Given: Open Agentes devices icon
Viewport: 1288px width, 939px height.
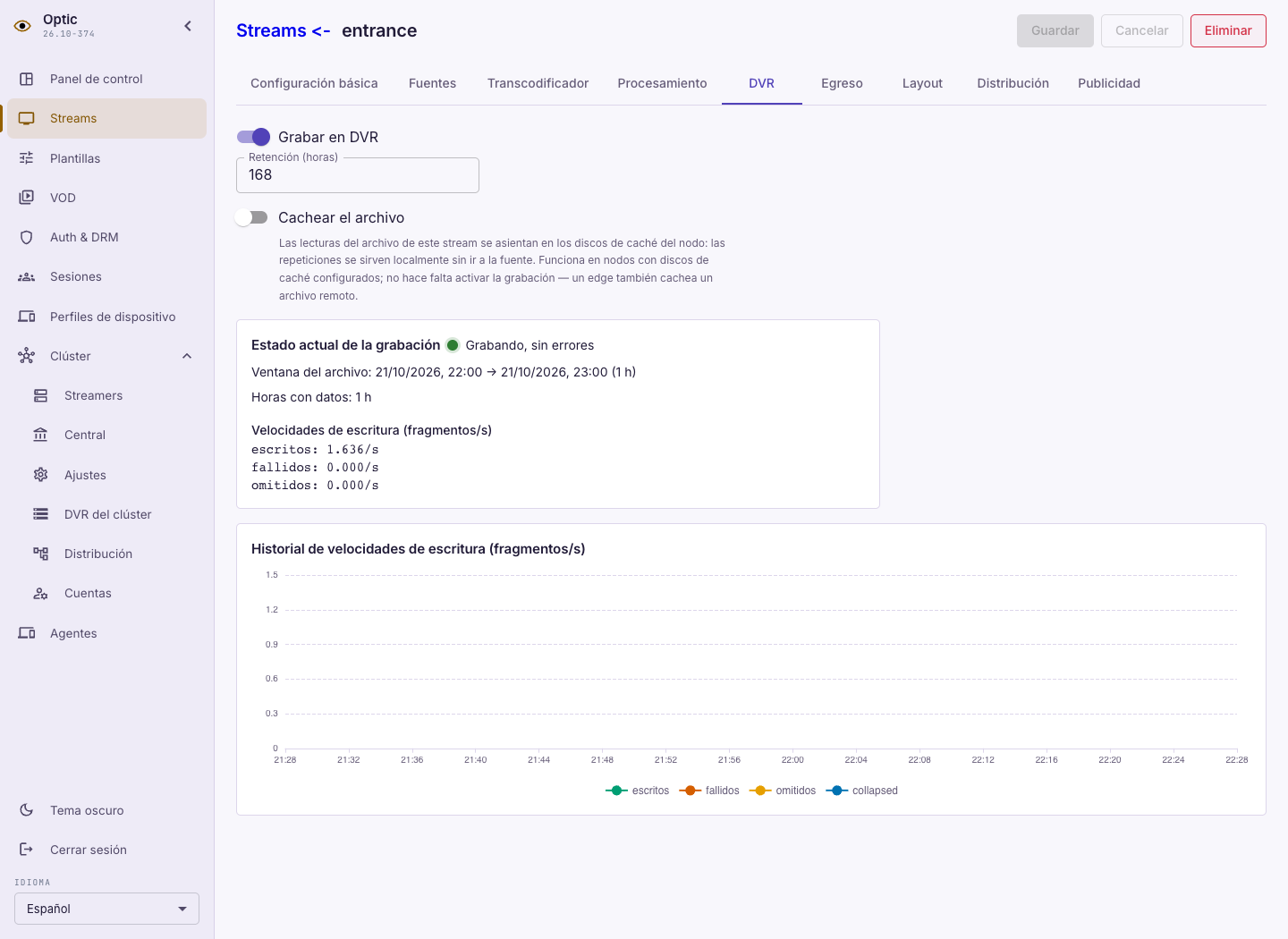Looking at the screenshot, I should click(x=27, y=633).
